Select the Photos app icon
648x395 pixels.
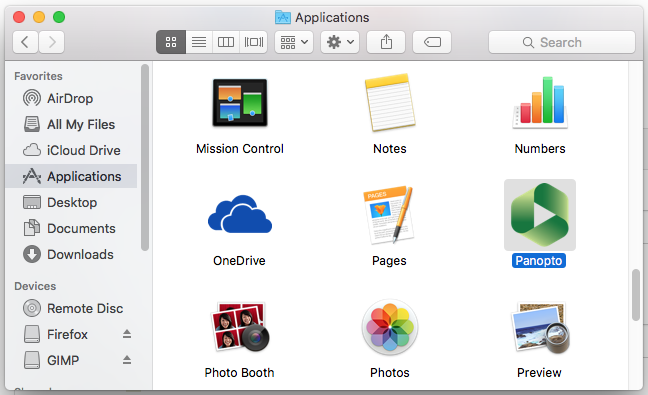coord(390,327)
